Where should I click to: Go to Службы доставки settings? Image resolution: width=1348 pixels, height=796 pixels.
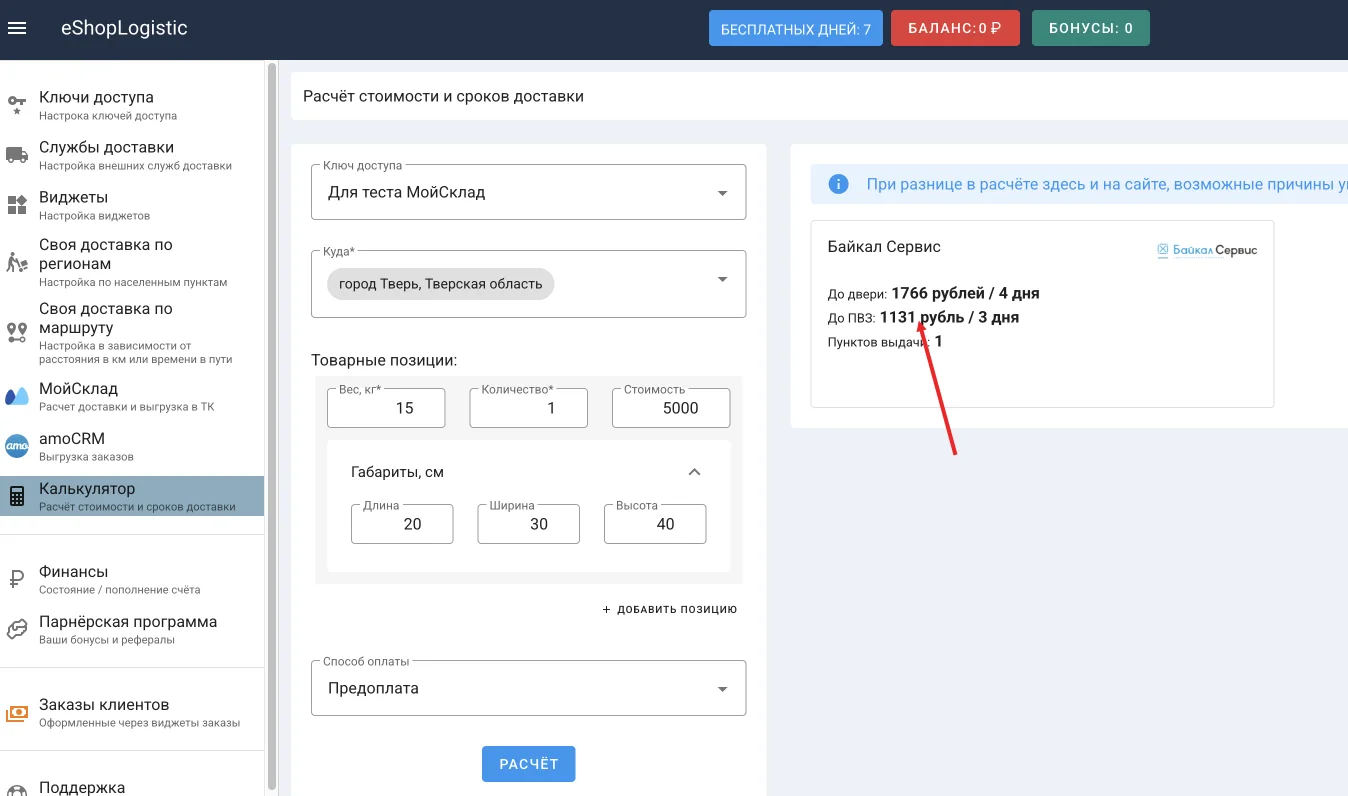132,155
